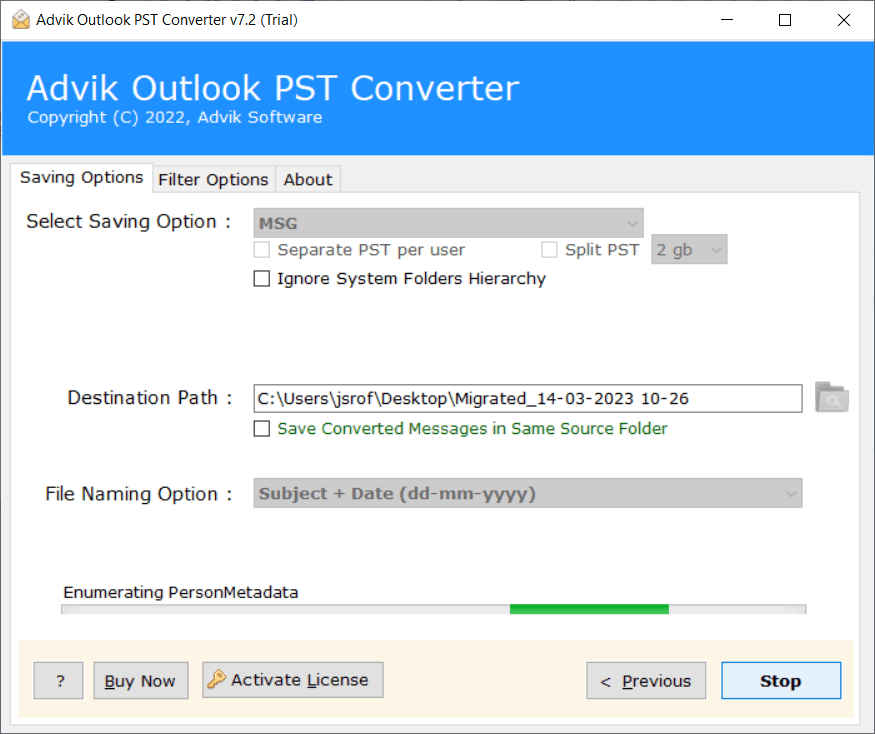Click the key icon on Activate License
The width and height of the screenshot is (875, 734).
coord(217,679)
